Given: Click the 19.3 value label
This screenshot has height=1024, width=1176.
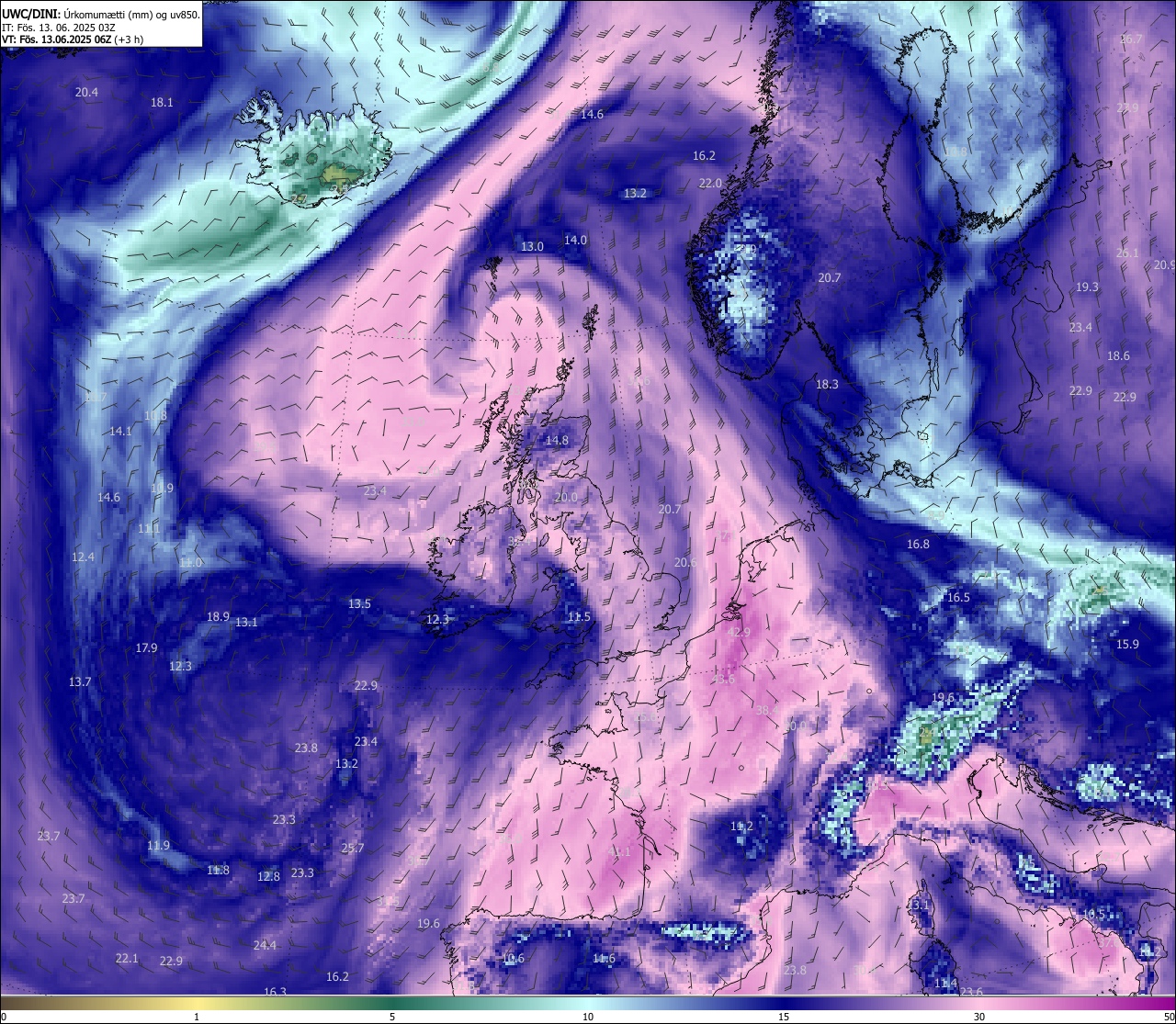Looking at the screenshot, I should pos(1087,287).
